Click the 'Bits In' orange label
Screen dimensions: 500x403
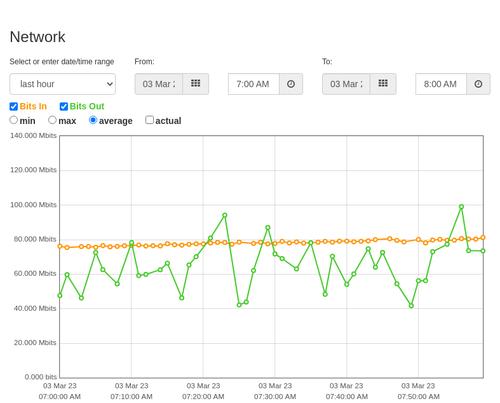pos(33,106)
